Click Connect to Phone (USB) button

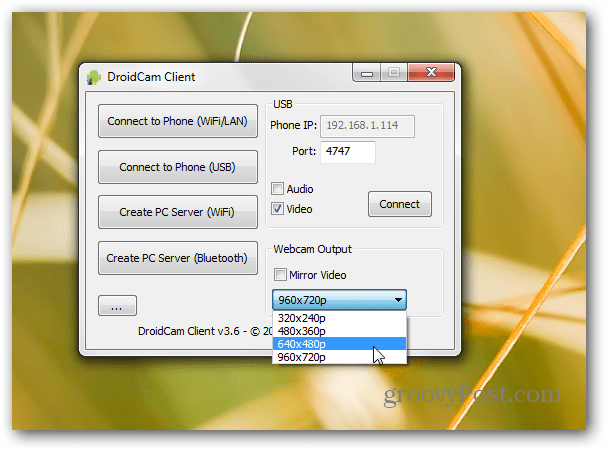click(x=178, y=167)
